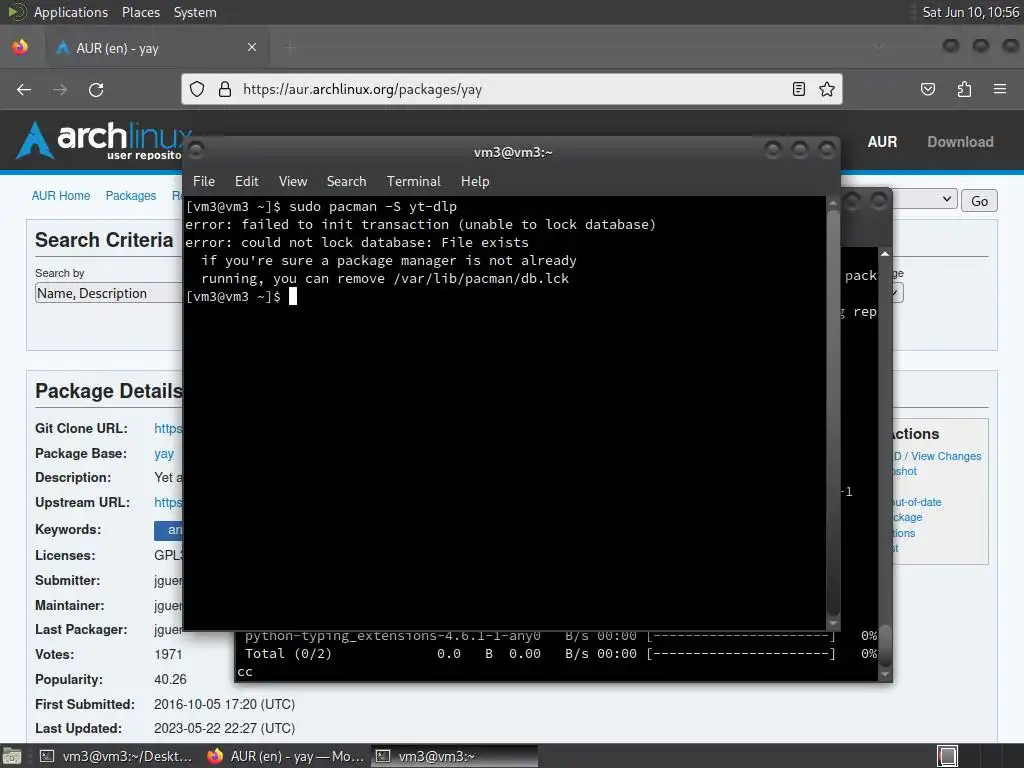The height and width of the screenshot is (768, 1024).
Task: Open the shield tracking protection icon
Action: tap(197, 89)
